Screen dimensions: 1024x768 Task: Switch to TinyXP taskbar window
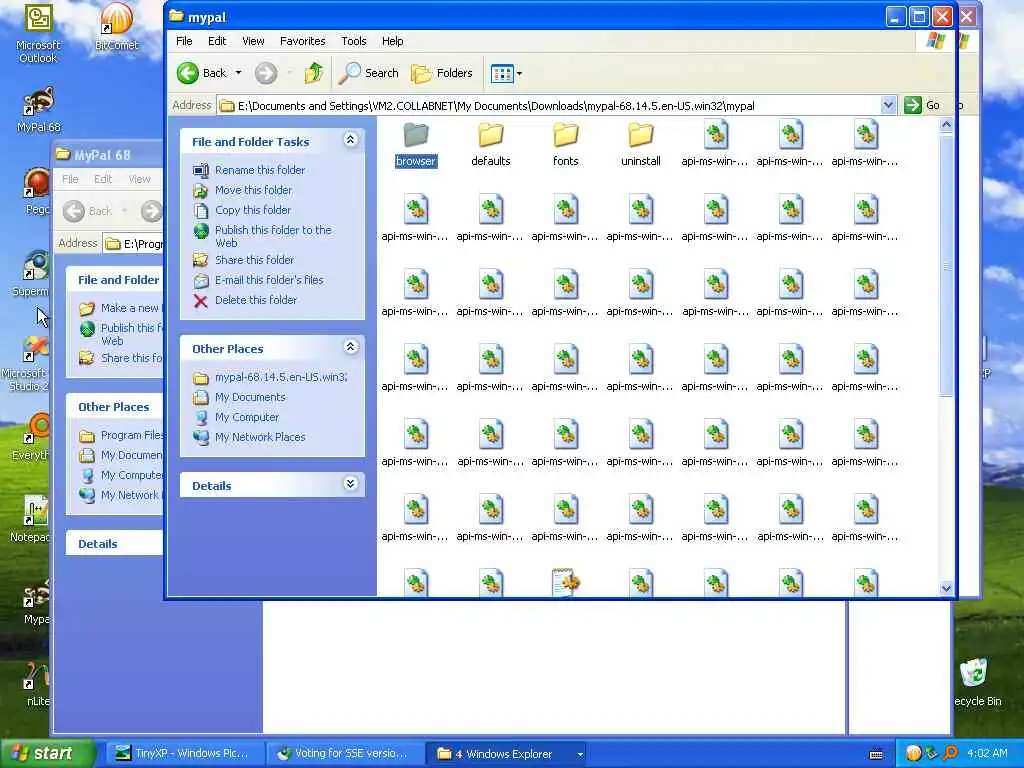[183, 754]
